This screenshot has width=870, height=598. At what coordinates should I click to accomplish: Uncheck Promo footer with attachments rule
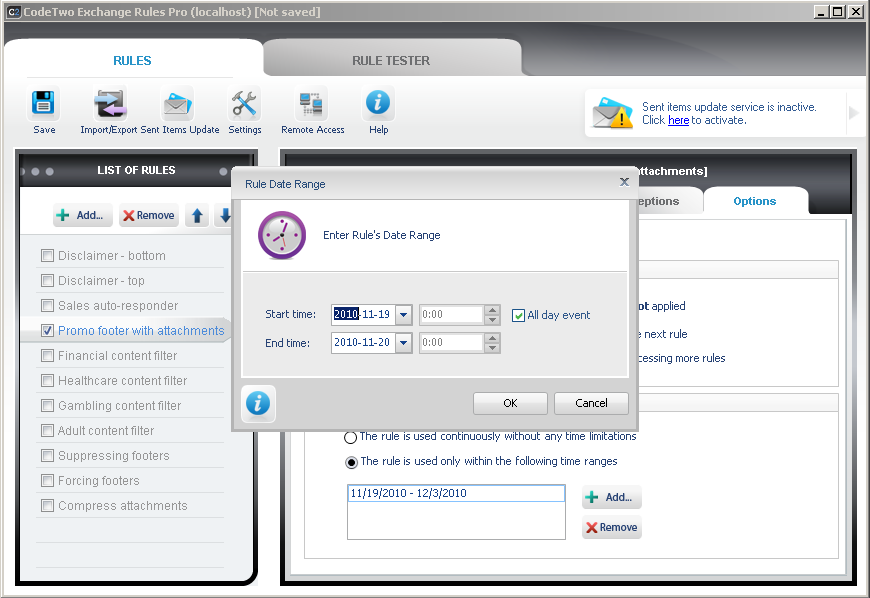pos(47,331)
